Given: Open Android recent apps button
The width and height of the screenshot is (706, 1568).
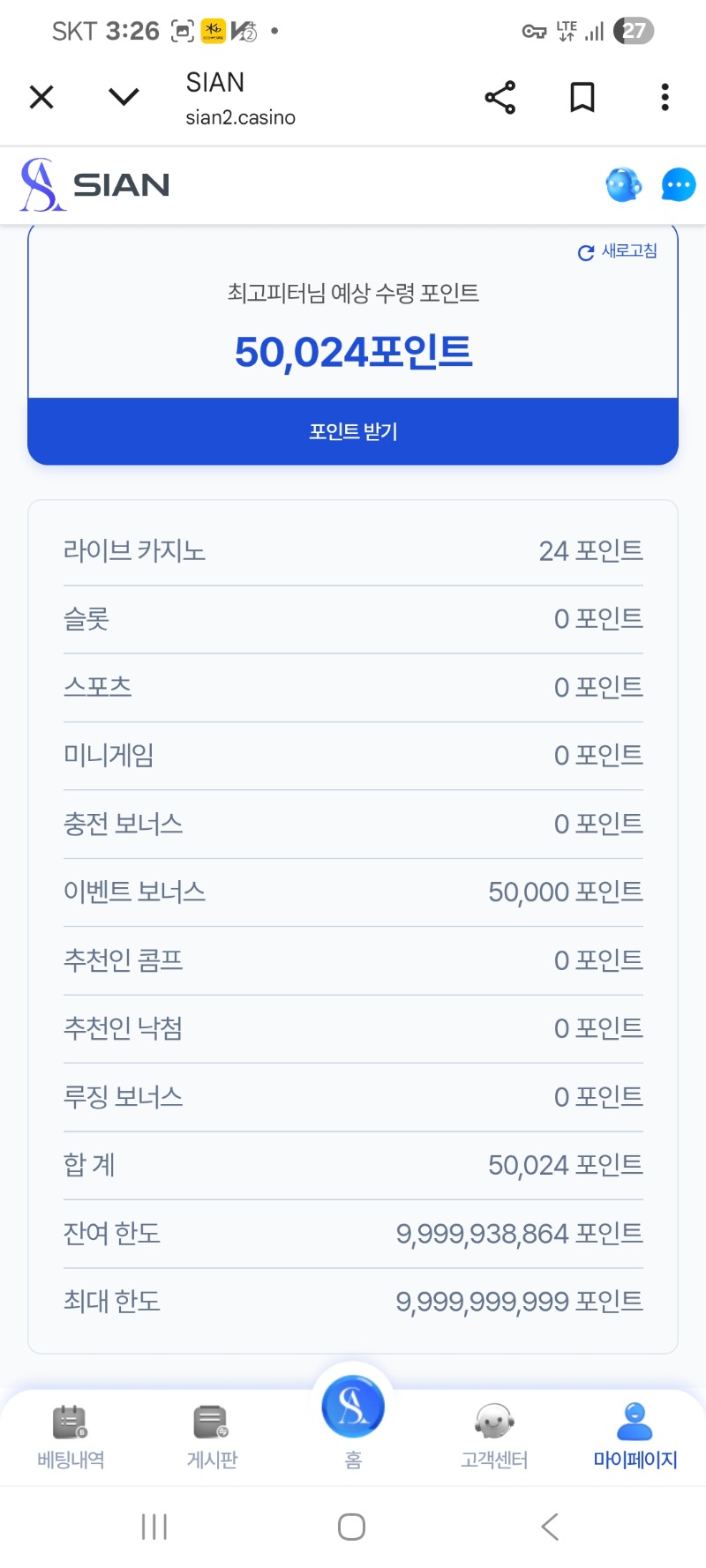Looking at the screenshot, I should 154,1527.
